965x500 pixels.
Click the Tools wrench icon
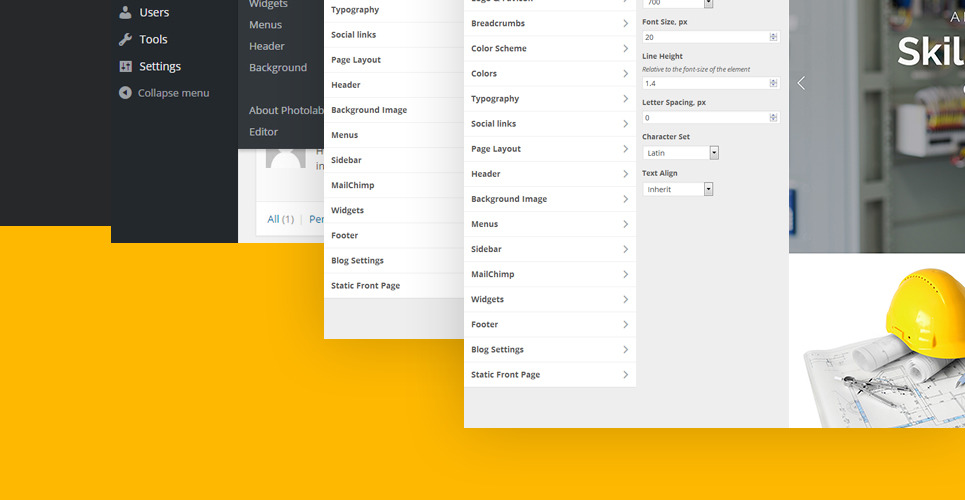[125, 40]
